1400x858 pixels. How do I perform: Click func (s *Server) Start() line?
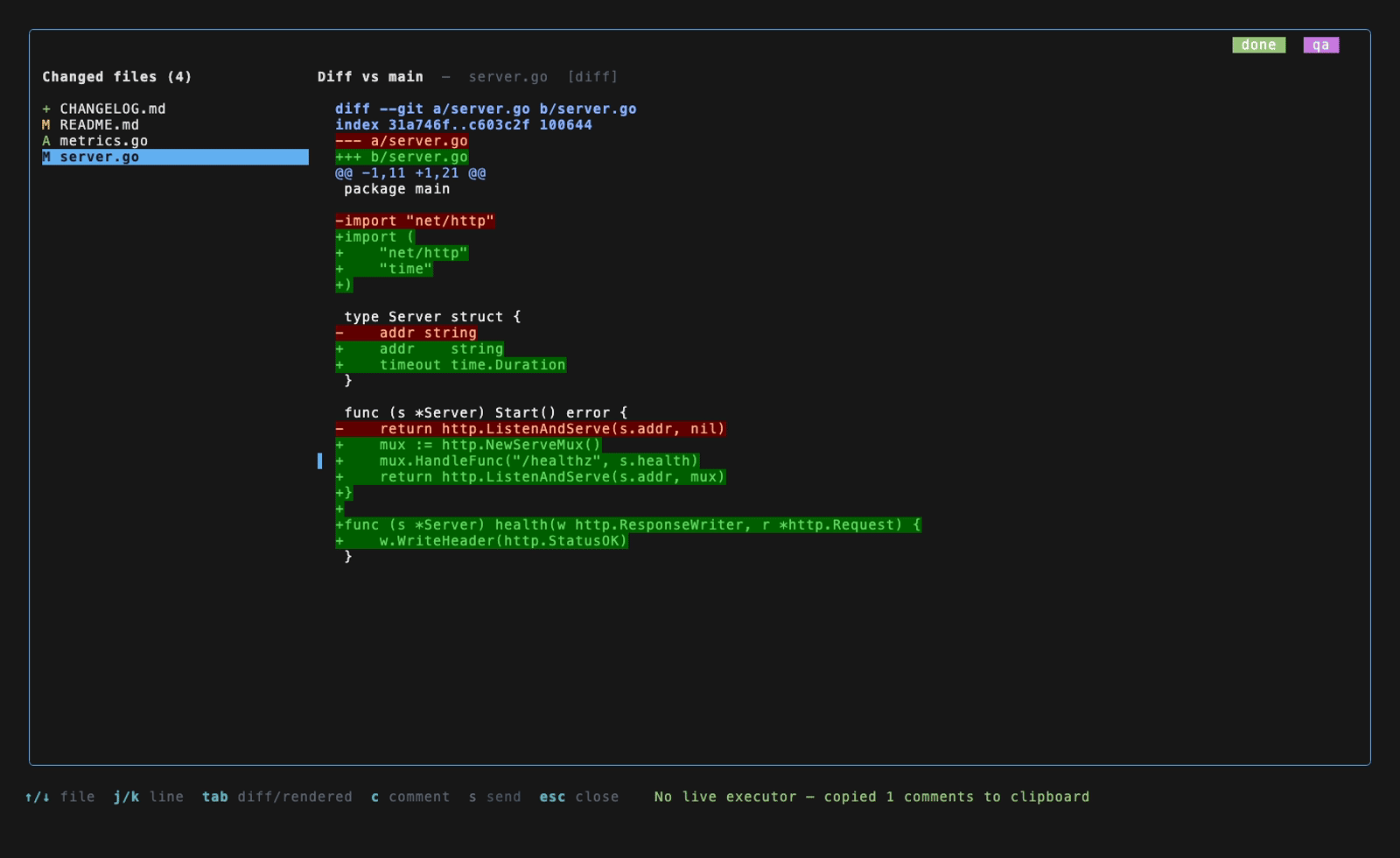486,412
